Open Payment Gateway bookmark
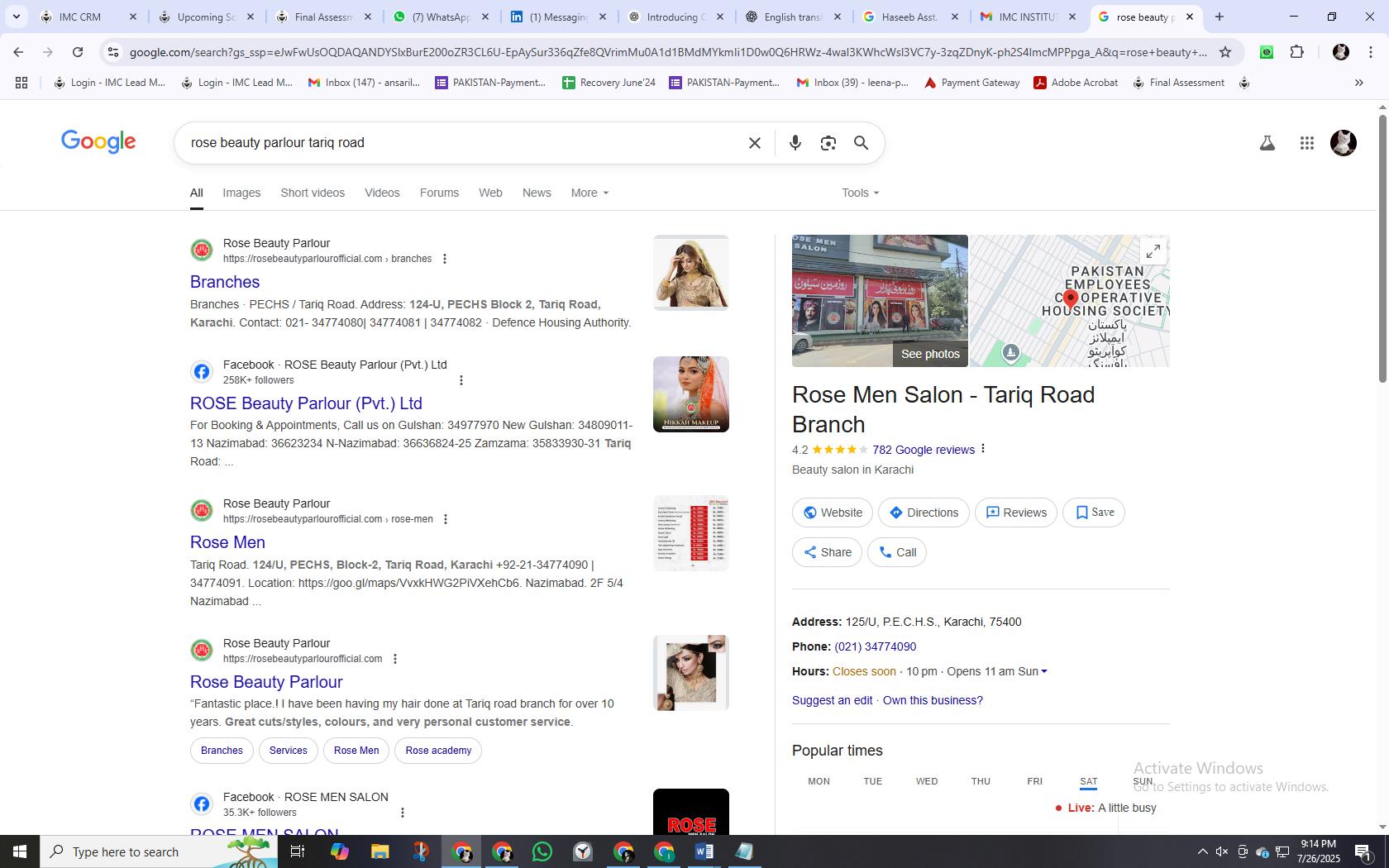This screenshot has height=868, width=1389. (971, 83)
